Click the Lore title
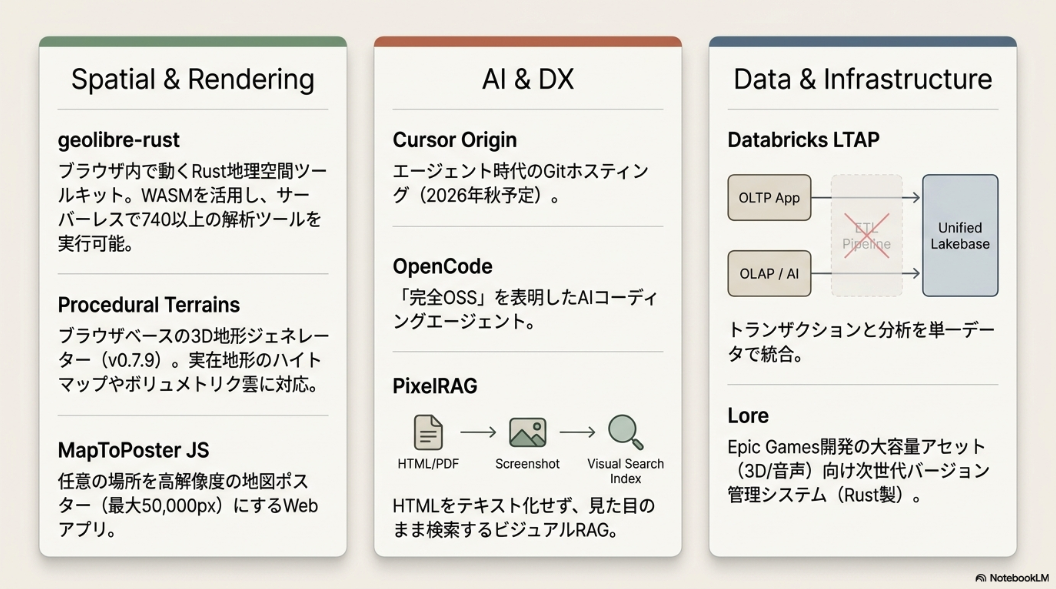The height and width of the screenshot is (589, 1056). pos(748,415)
